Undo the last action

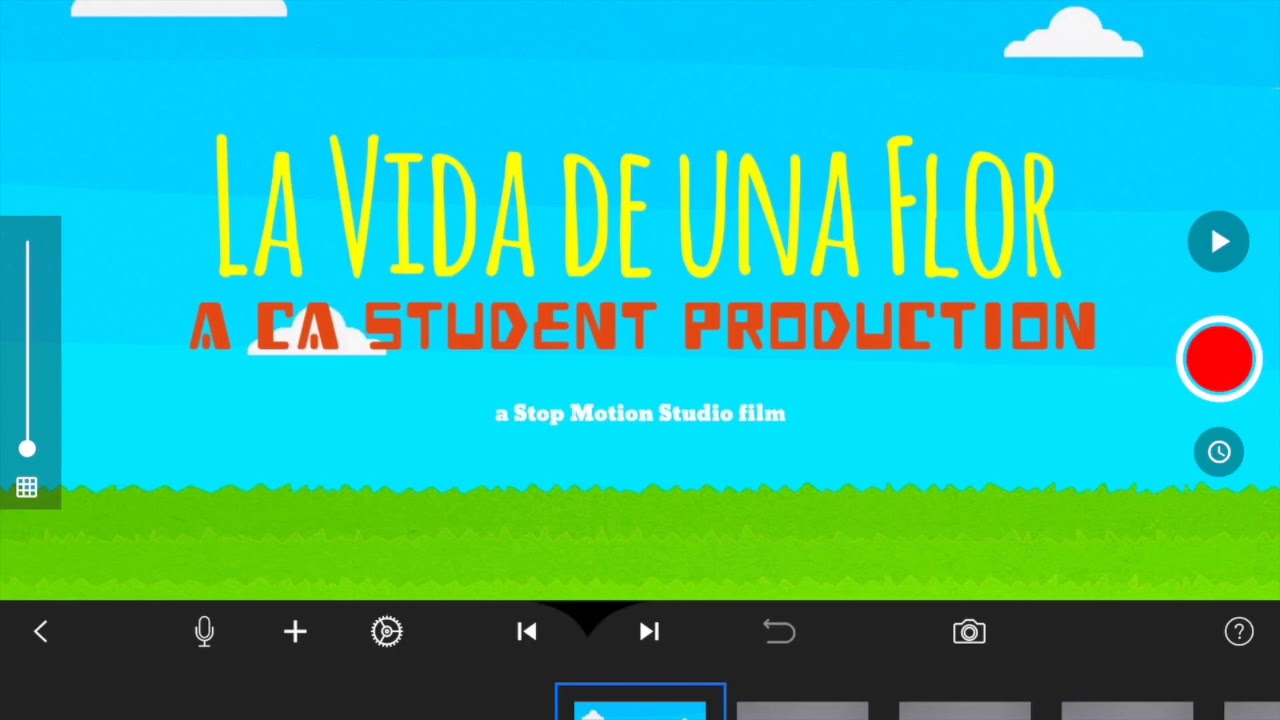tap(779, 631)
